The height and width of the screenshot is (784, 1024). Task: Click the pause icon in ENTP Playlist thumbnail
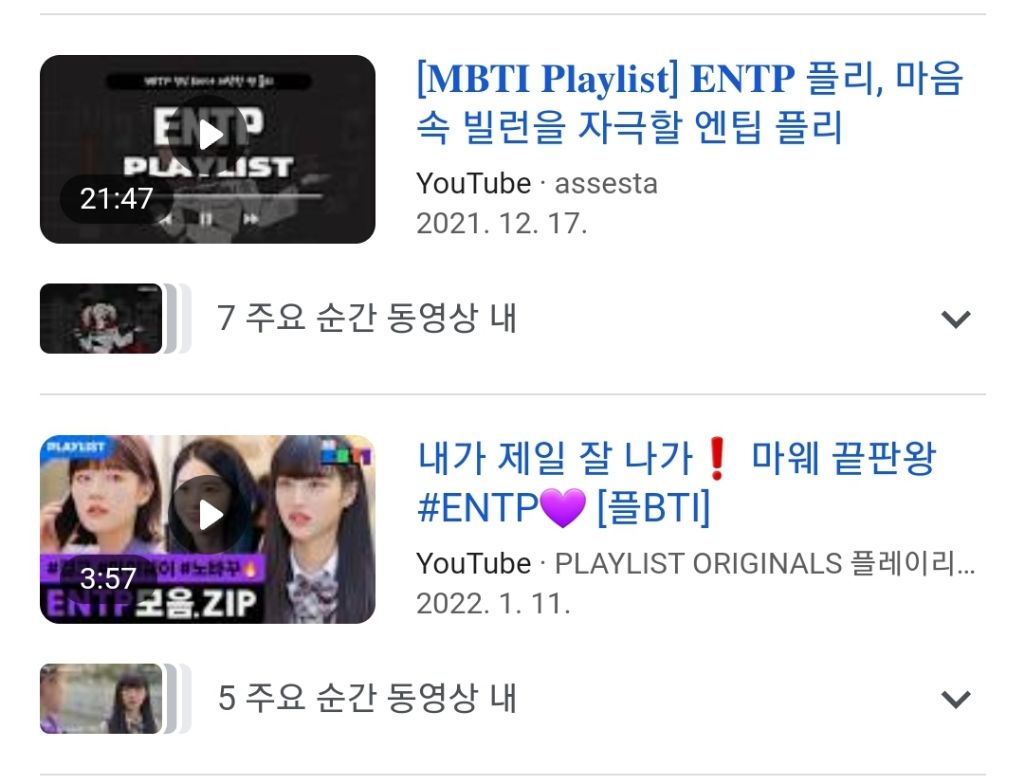coord(206,220)
